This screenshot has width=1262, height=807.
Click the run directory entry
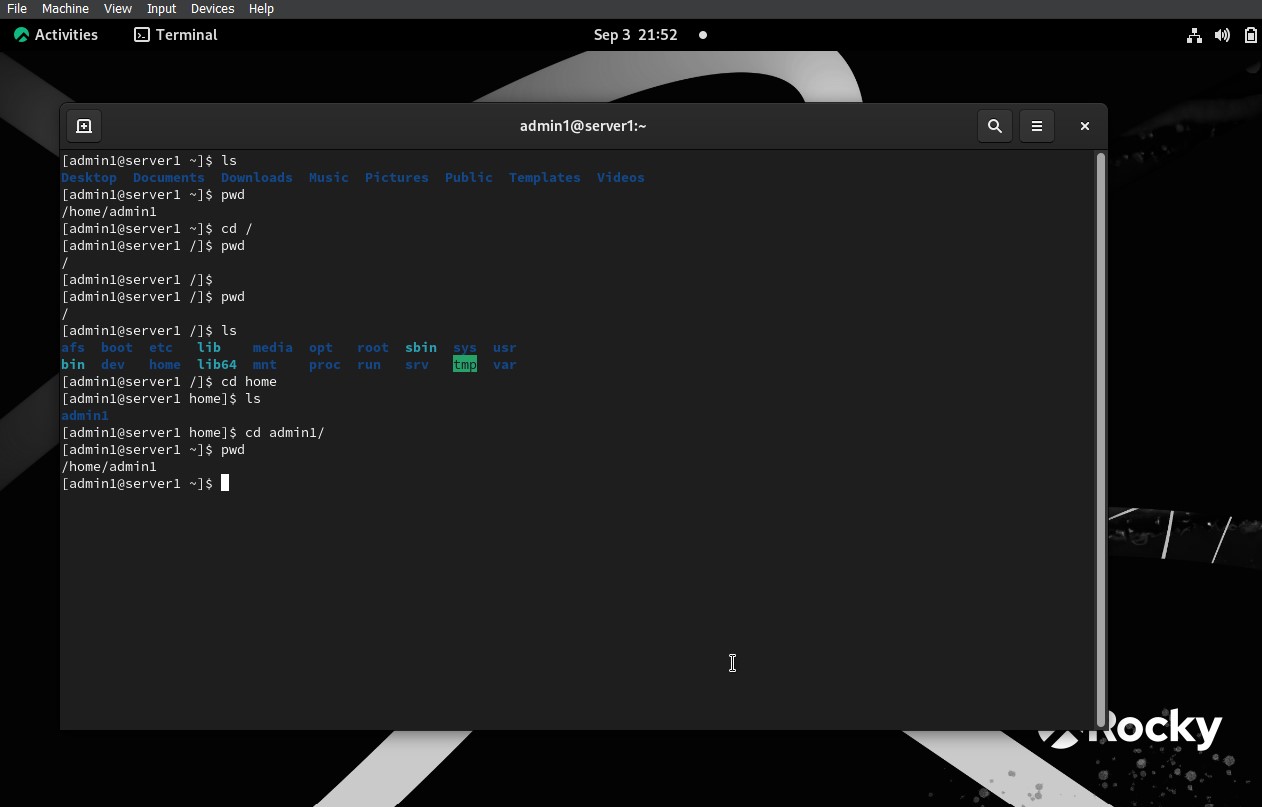coord(369,365)
